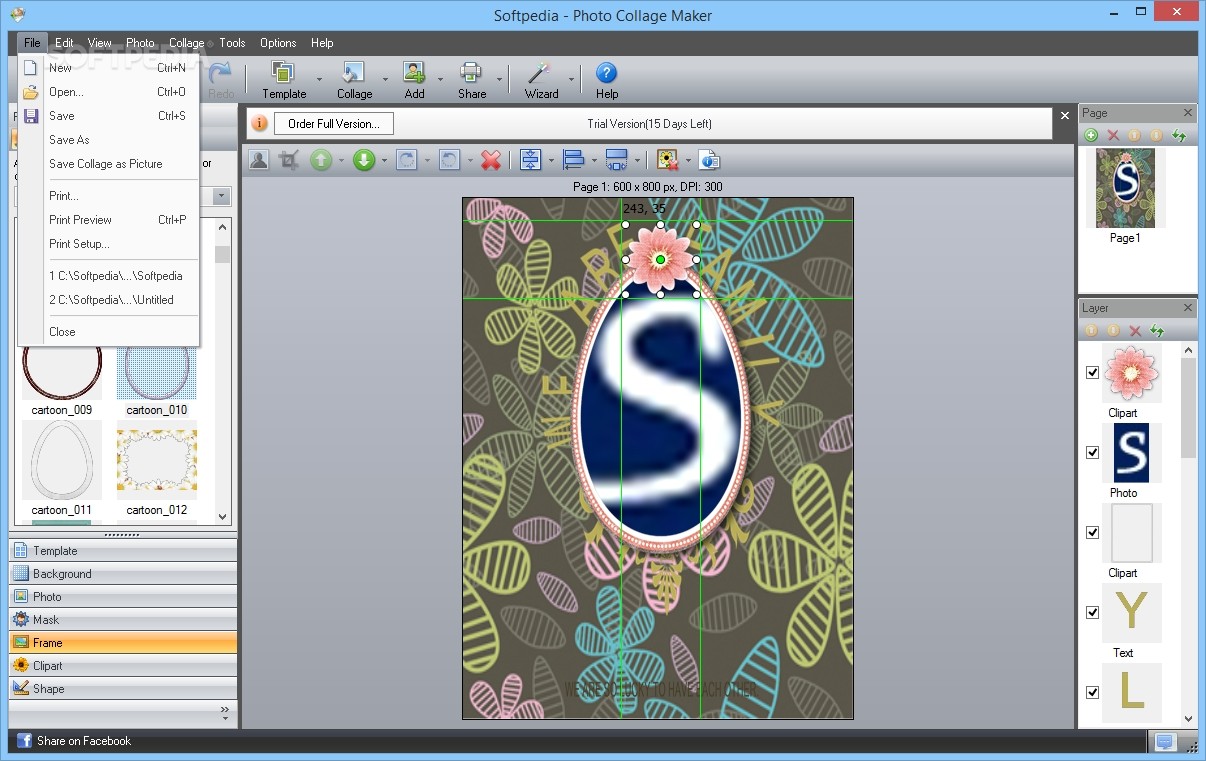
Task: Open the Edit menu
Action: (64, 43)
